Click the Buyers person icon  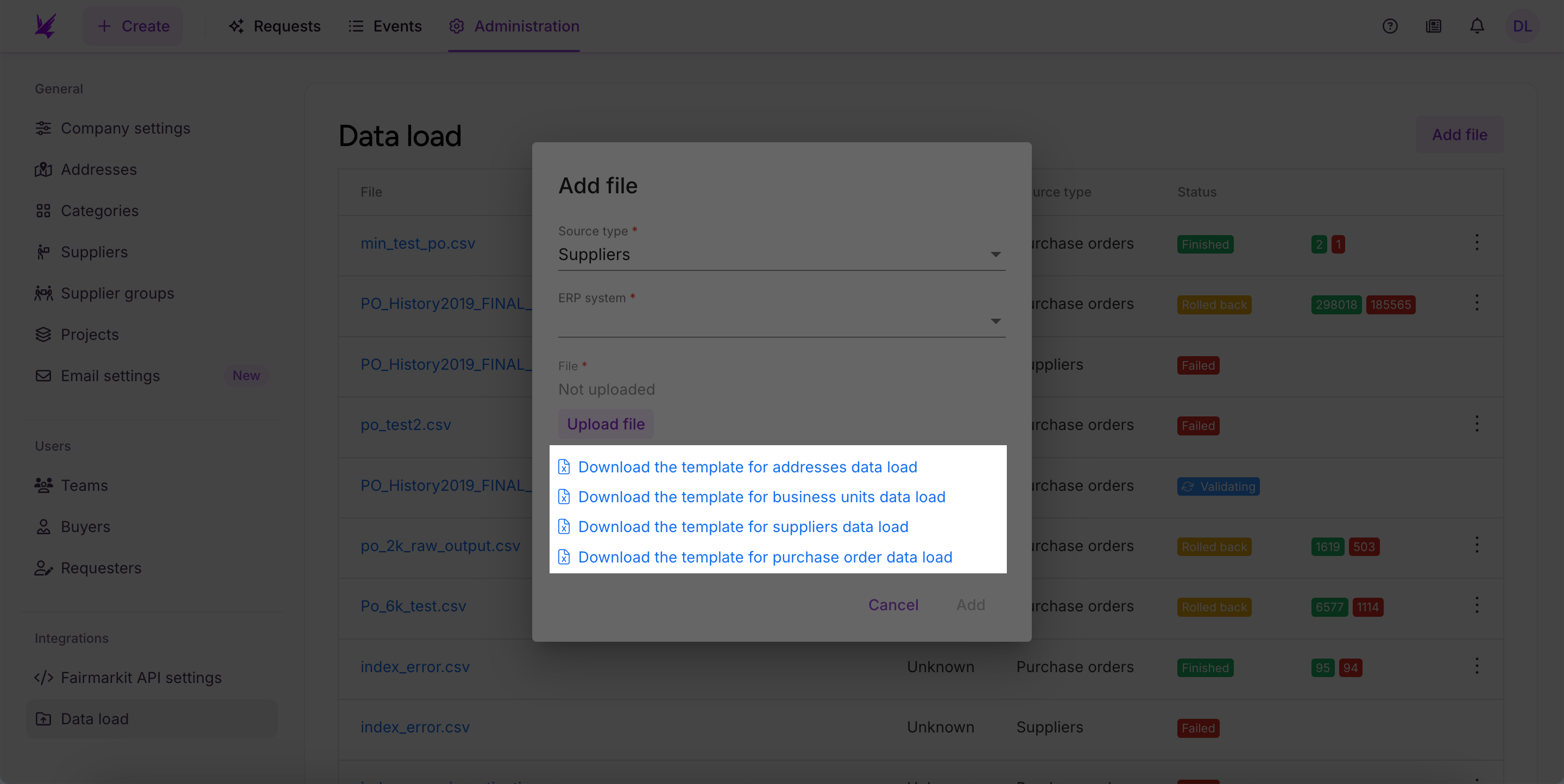point(43,527)
